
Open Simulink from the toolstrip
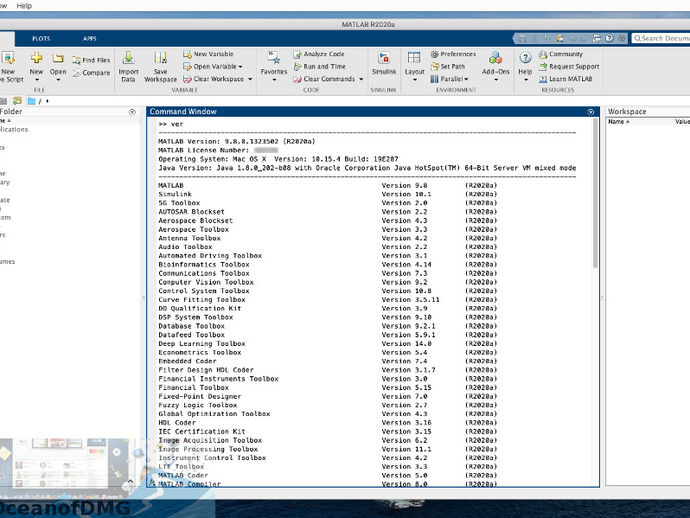[x=384, y=62]
